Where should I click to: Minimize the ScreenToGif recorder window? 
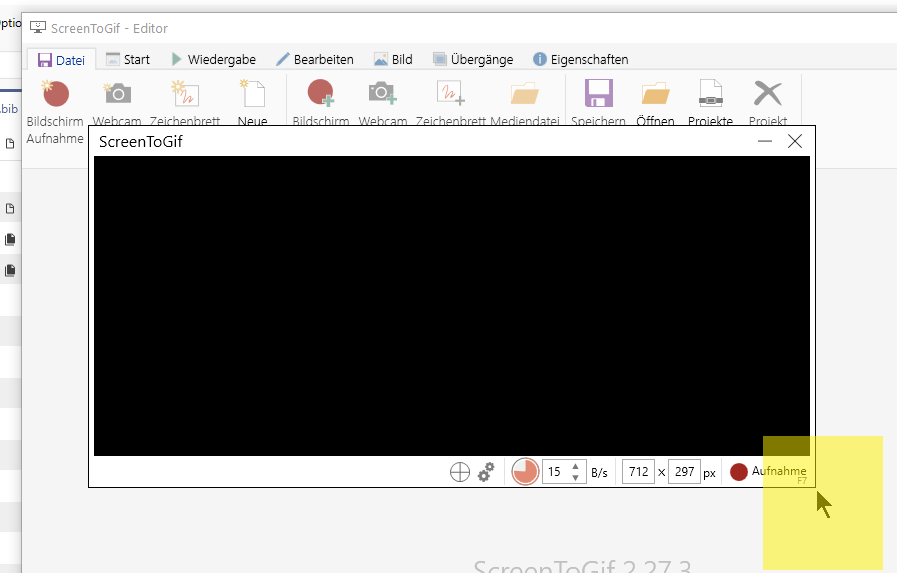point(765,141)
